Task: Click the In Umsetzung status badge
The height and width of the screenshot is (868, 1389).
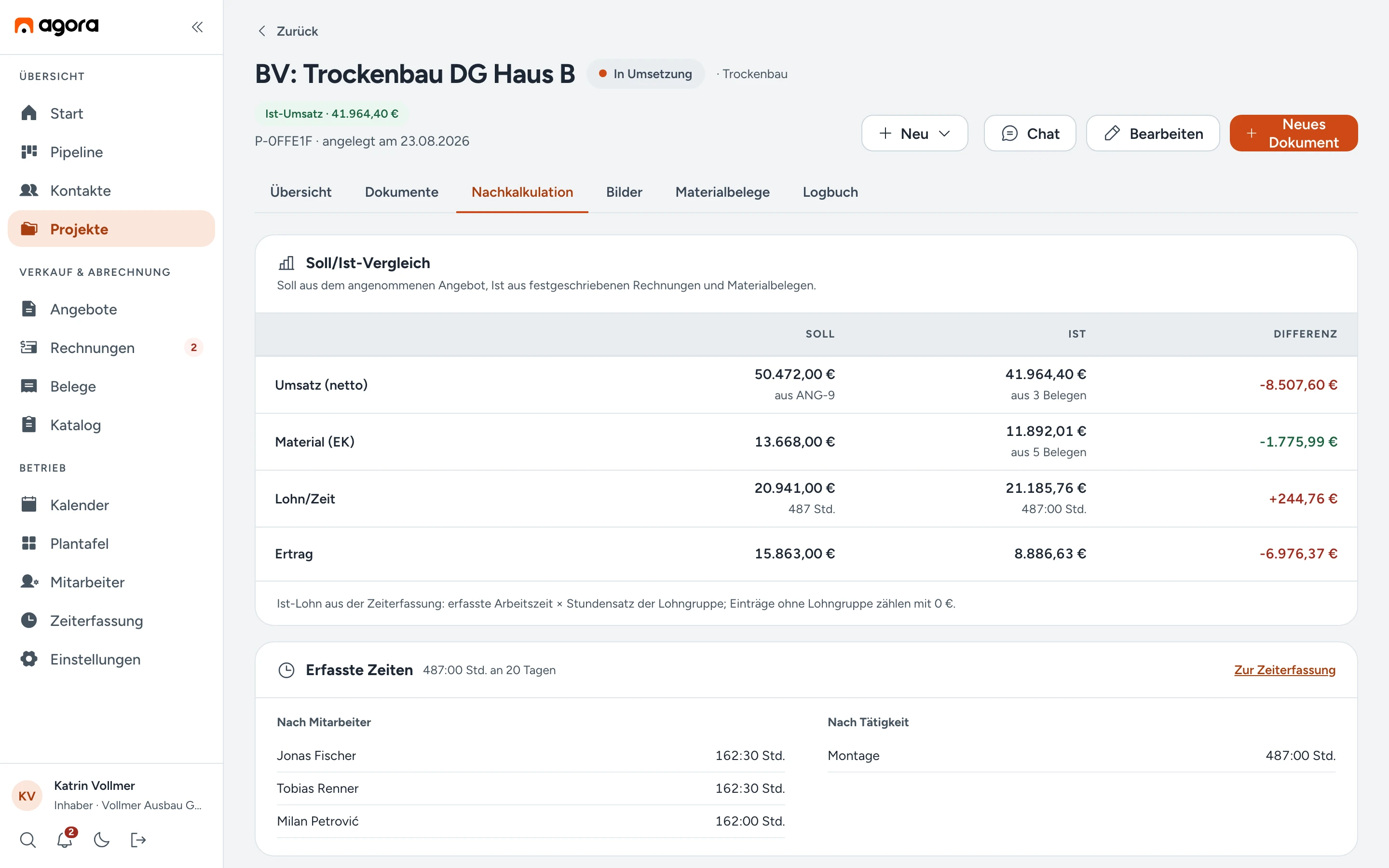Action: (x=645, y=74)
